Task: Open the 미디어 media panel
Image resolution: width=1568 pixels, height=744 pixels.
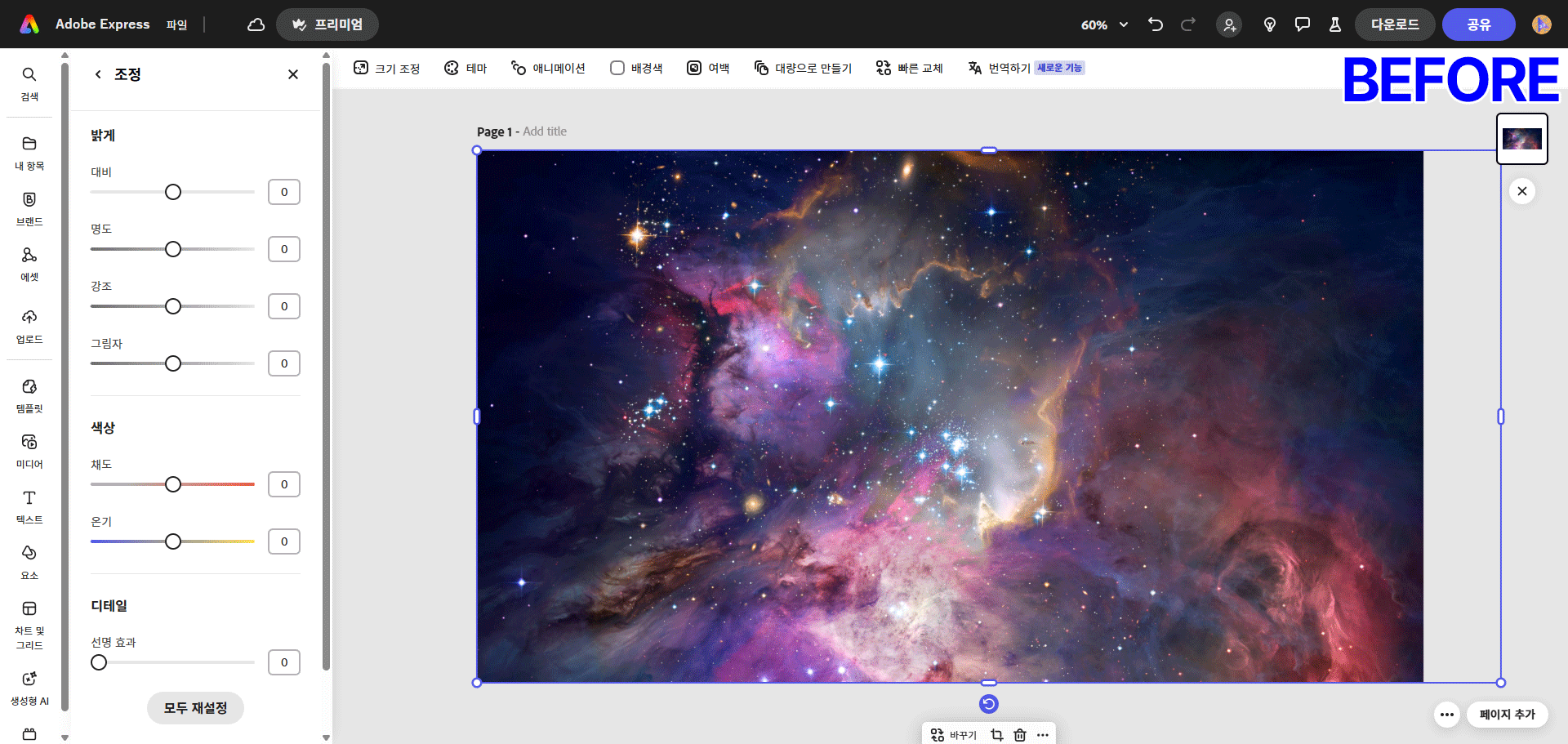Action: [x=29, y=451]
